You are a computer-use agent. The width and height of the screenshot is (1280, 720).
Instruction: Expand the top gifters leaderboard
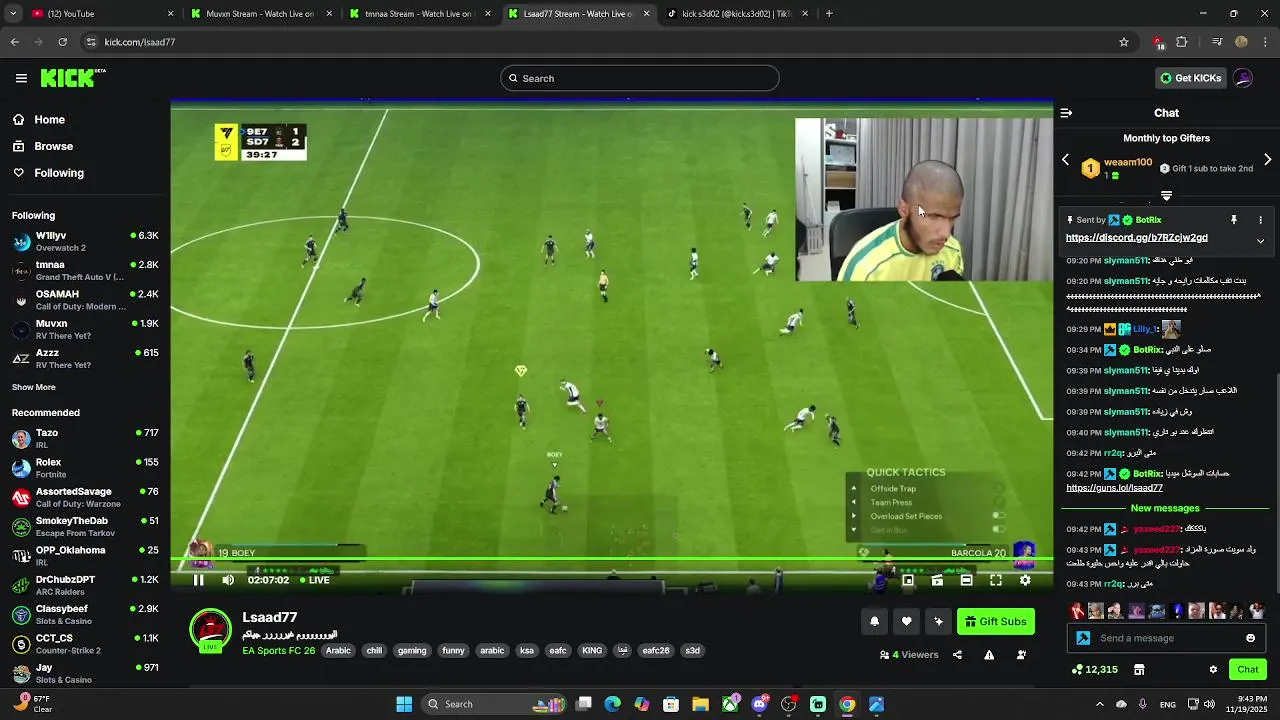tap(1166, 195)
